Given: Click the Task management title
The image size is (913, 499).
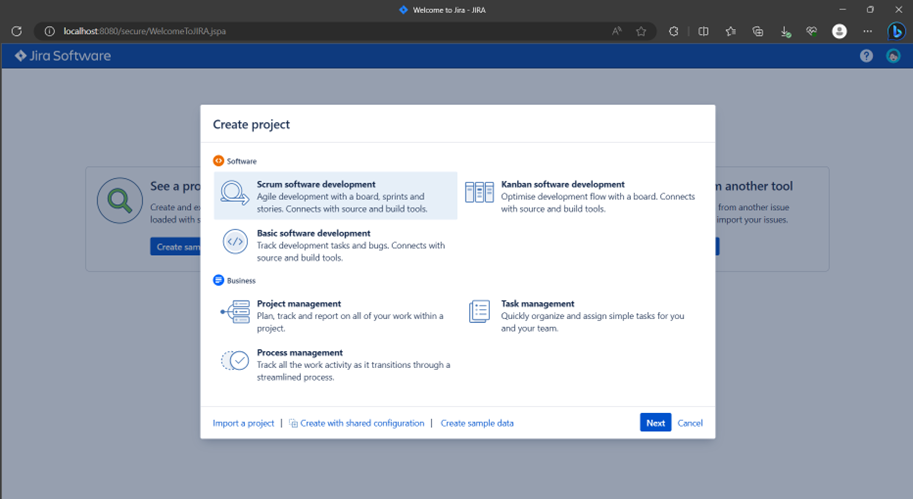Looking at the screenshot, I should pos(537,303).
